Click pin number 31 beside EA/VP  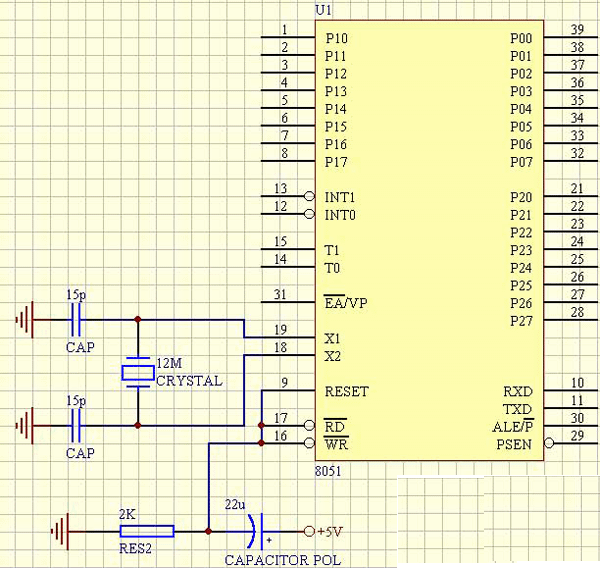pyautogui.click(x=280, y=294)
